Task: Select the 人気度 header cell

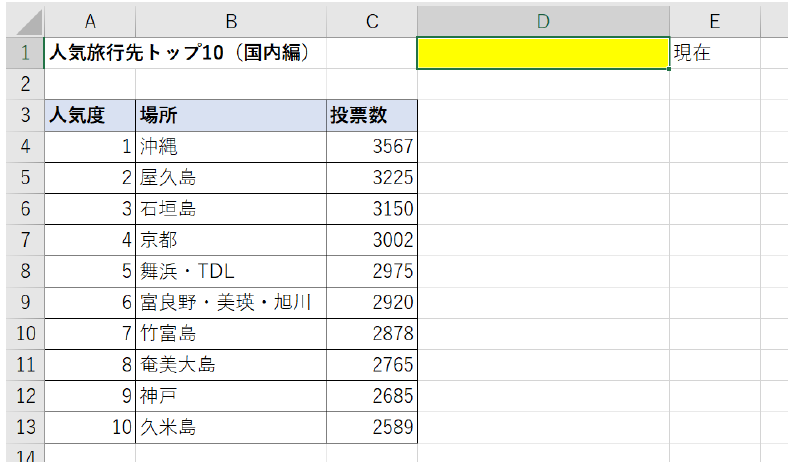Action: pyautogui.click(x=90, y=115)
